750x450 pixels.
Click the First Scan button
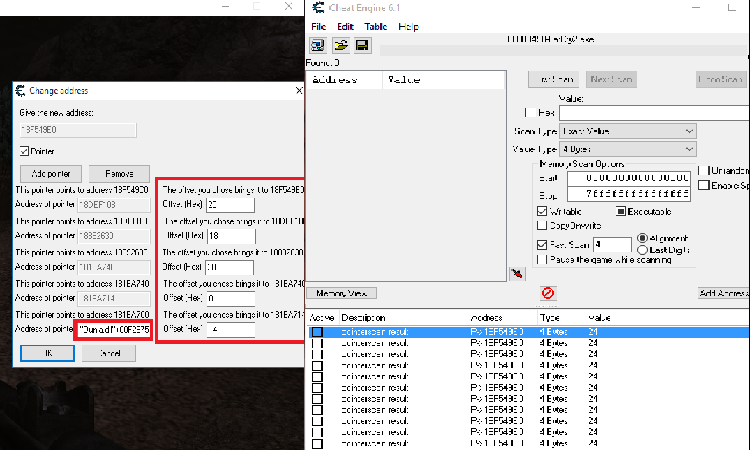(x=553, y=79)
